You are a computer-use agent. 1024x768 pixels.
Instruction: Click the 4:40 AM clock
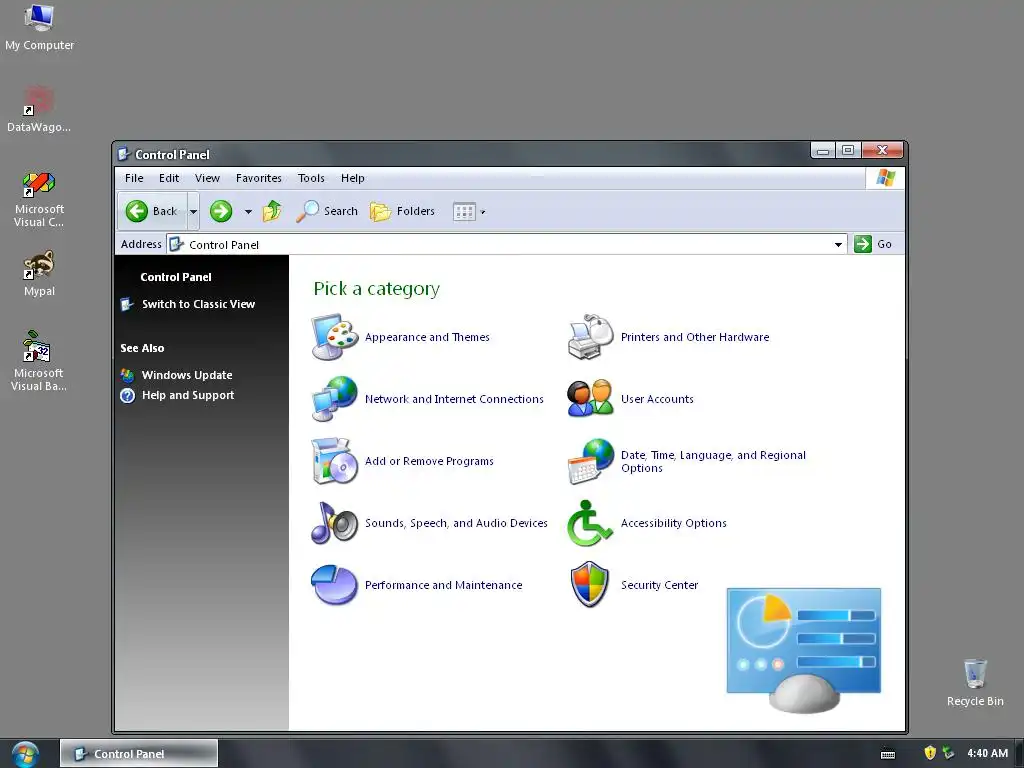[x=987, y=754]
